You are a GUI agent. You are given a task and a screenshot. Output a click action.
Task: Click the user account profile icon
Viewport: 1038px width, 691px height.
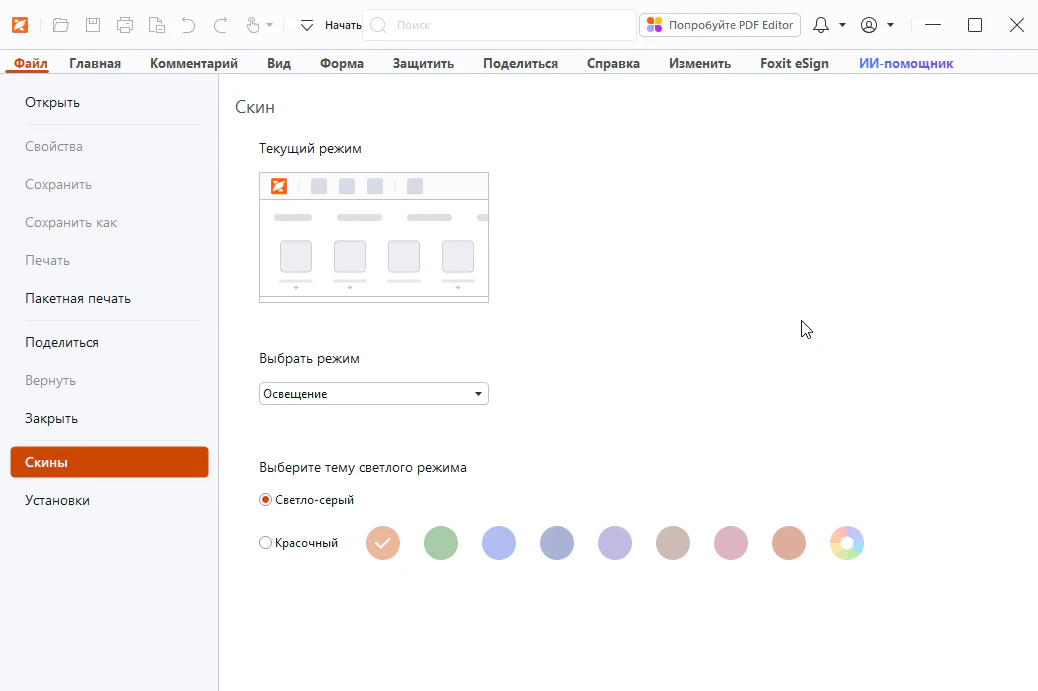(x=869, y=25)
